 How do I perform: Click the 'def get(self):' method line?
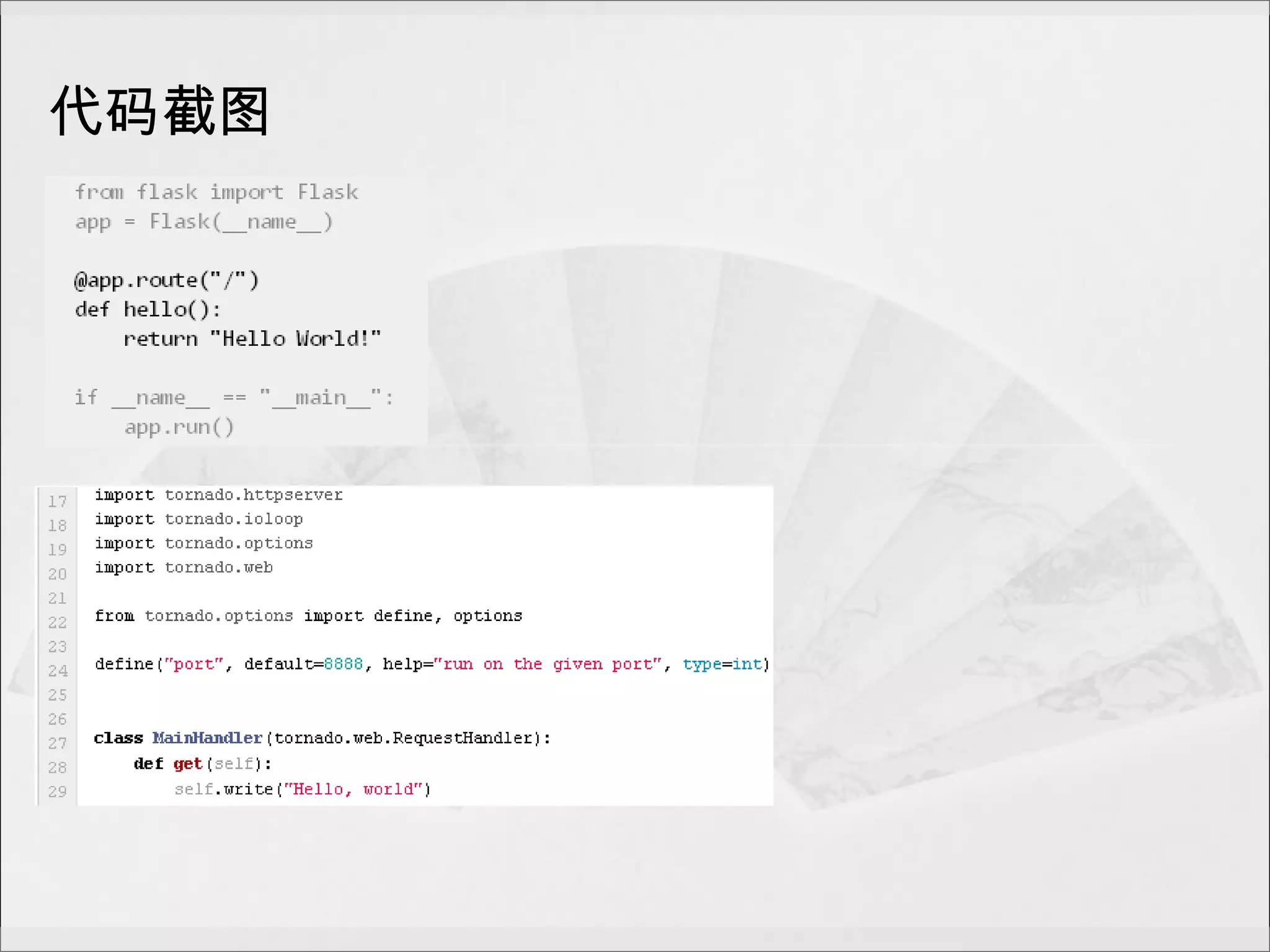202,764
